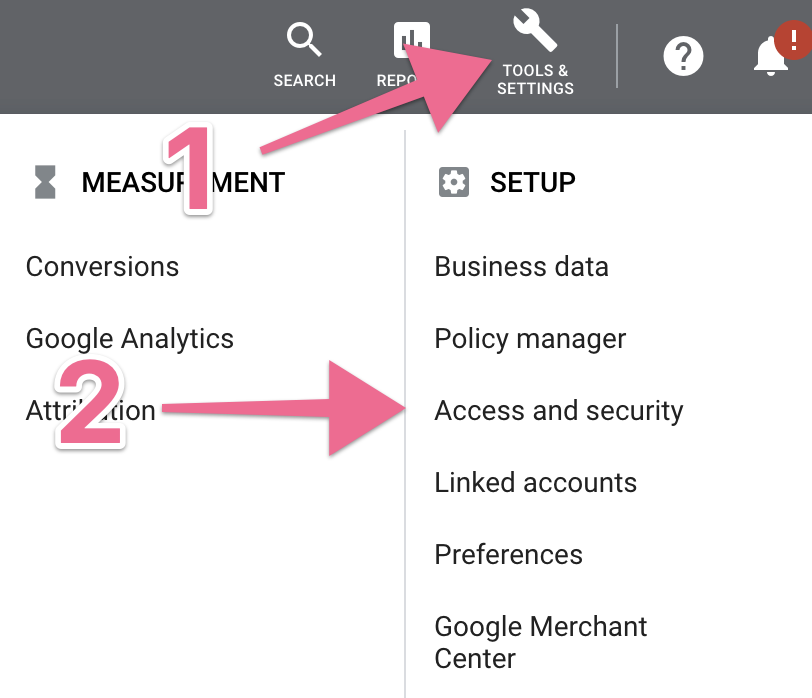
Task: Open Business data in Setup
Action: pyautogui.click(x=521, y=267)
